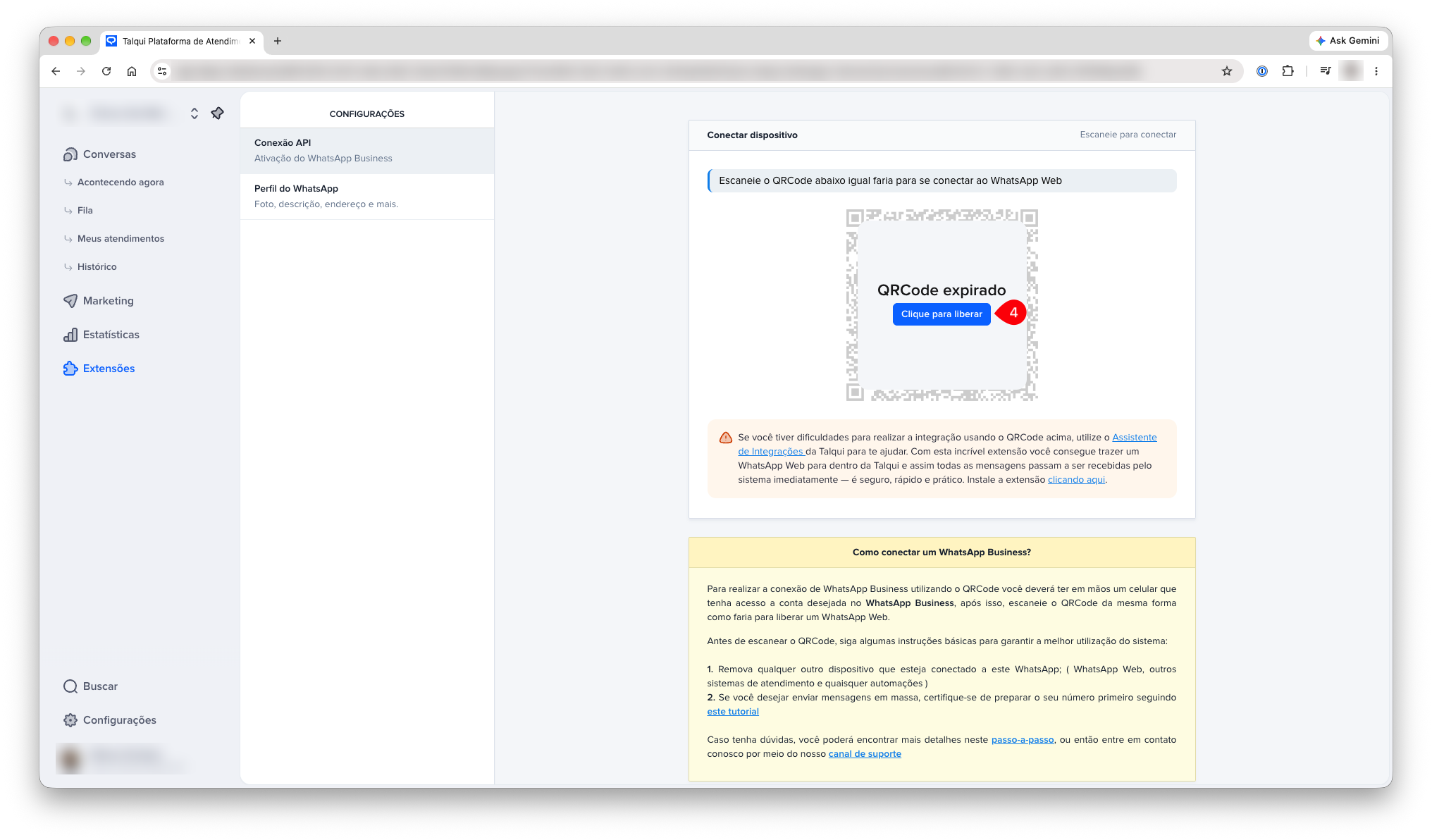This screenshot has height=840, width=1432.
Task: Select the Perfil do WhatsApp settings item
Action: (367, 197)
